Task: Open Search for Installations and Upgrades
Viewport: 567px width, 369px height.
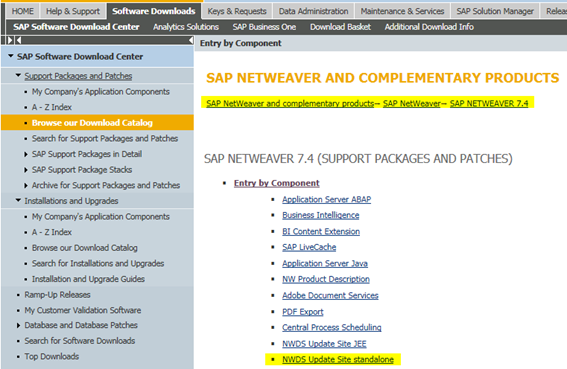Action: (98, 263)
